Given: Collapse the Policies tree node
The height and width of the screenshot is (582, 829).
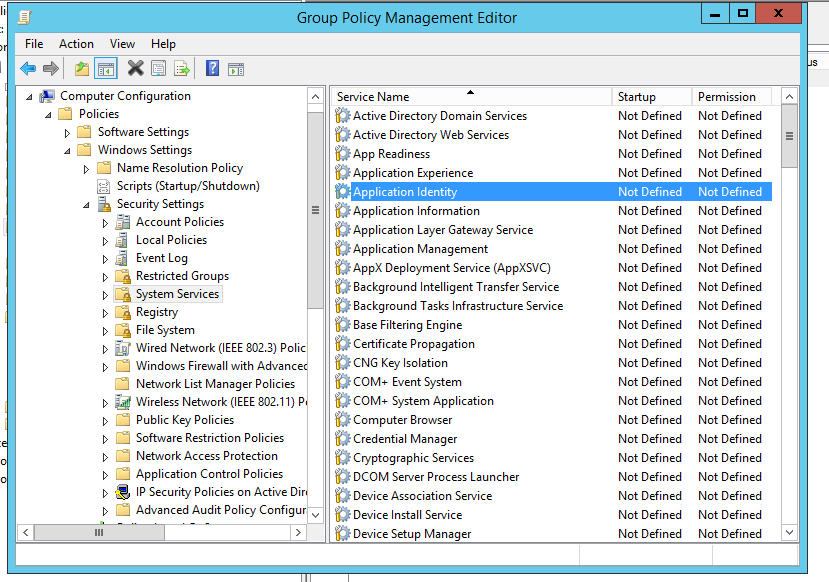Looking at the screenshot, I should (x=48, y=115).
